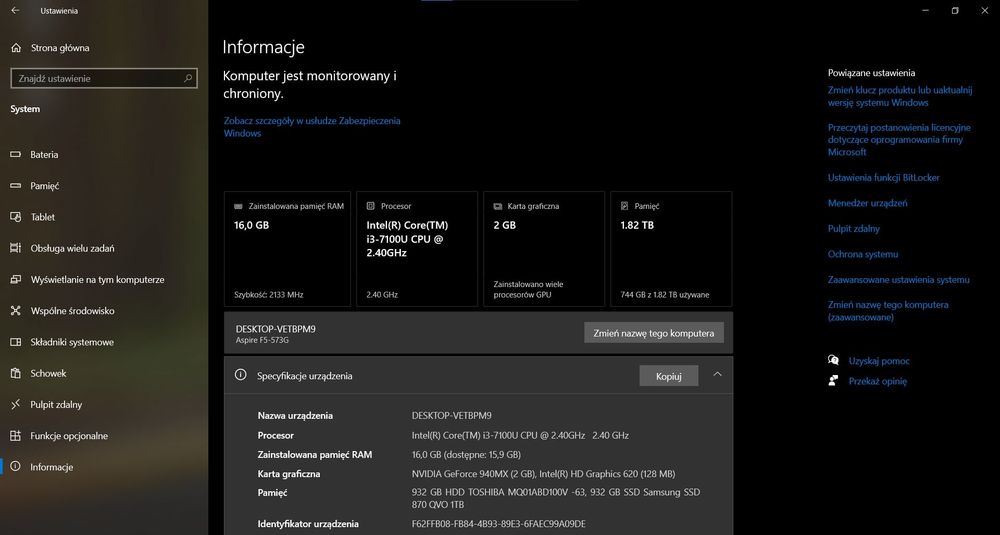This screenshot has width=1000, height=535.
Task: Click the Szybkość: 2133 MHz text
Action: (x=268, y=295)
